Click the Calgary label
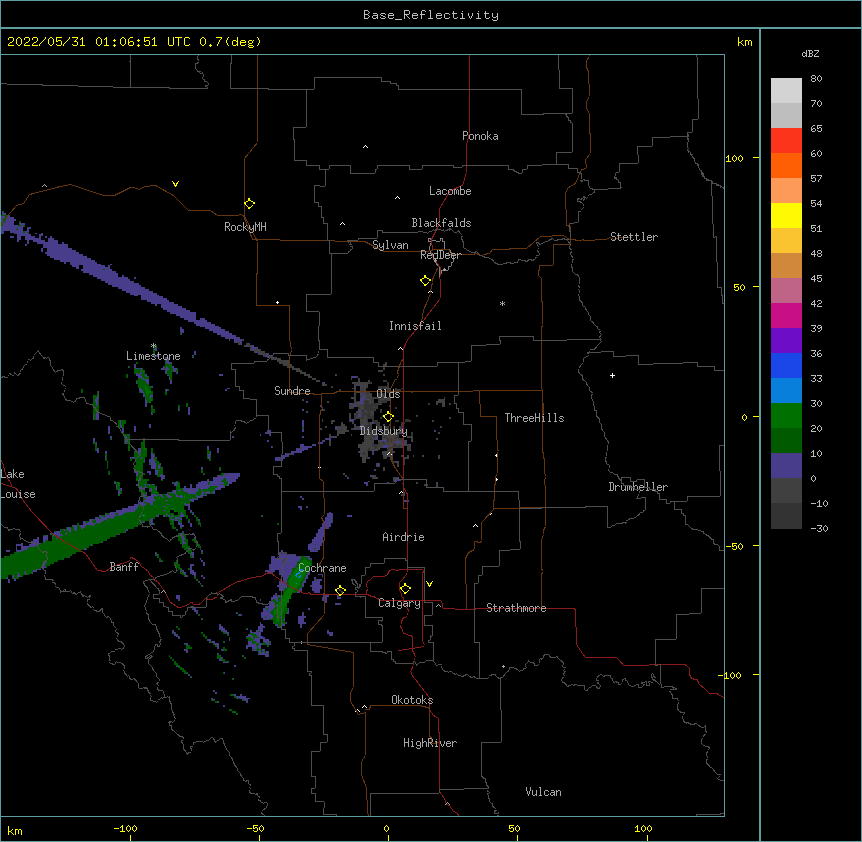862x842 pixels. point(399,603)
